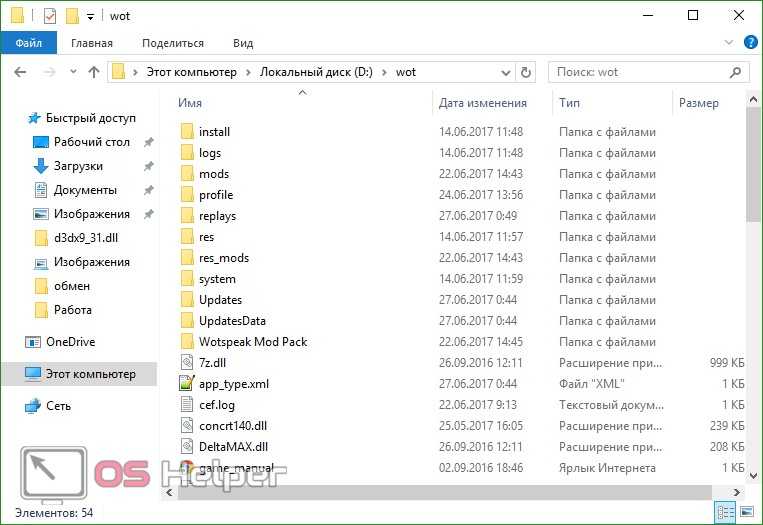Open the Quick Access Toolbar customize dropdown
The image size is (763, 525).
point(90,17)
